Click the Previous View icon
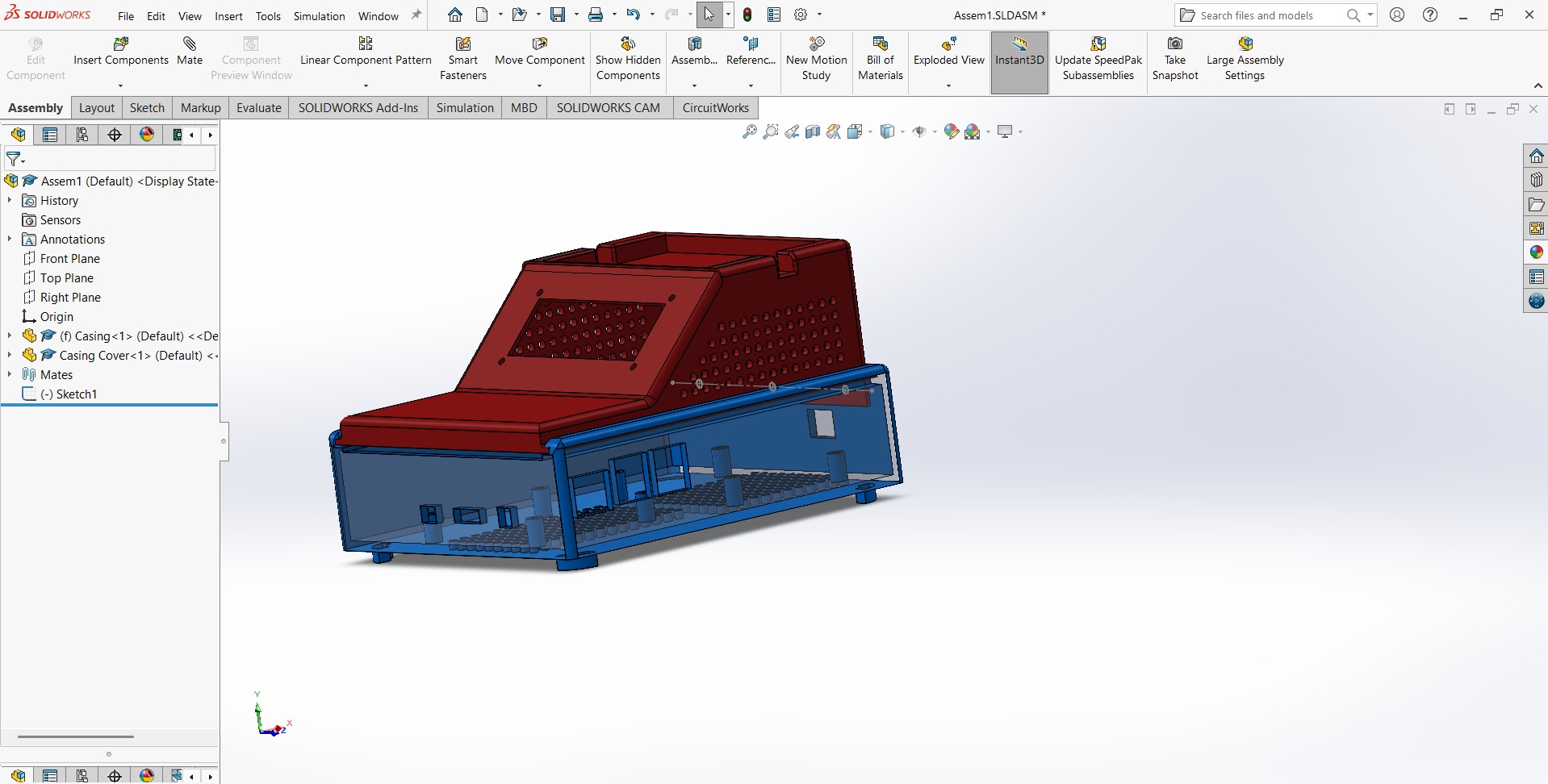 [x=792, y=131]
